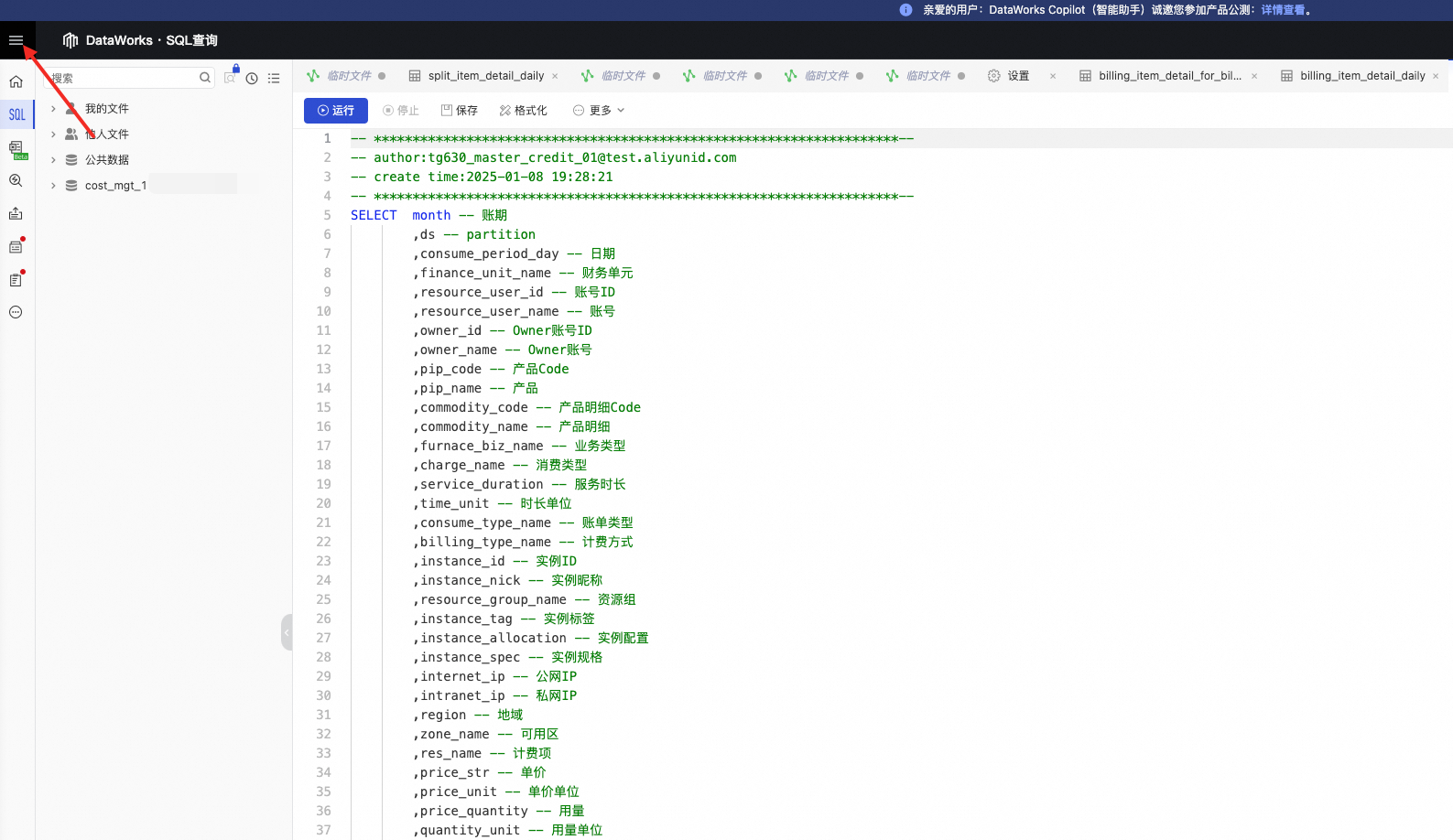Open the 更多 dropdown menu
The image size is (1453, 840).
pyautogui.click(x=599, y=111)
